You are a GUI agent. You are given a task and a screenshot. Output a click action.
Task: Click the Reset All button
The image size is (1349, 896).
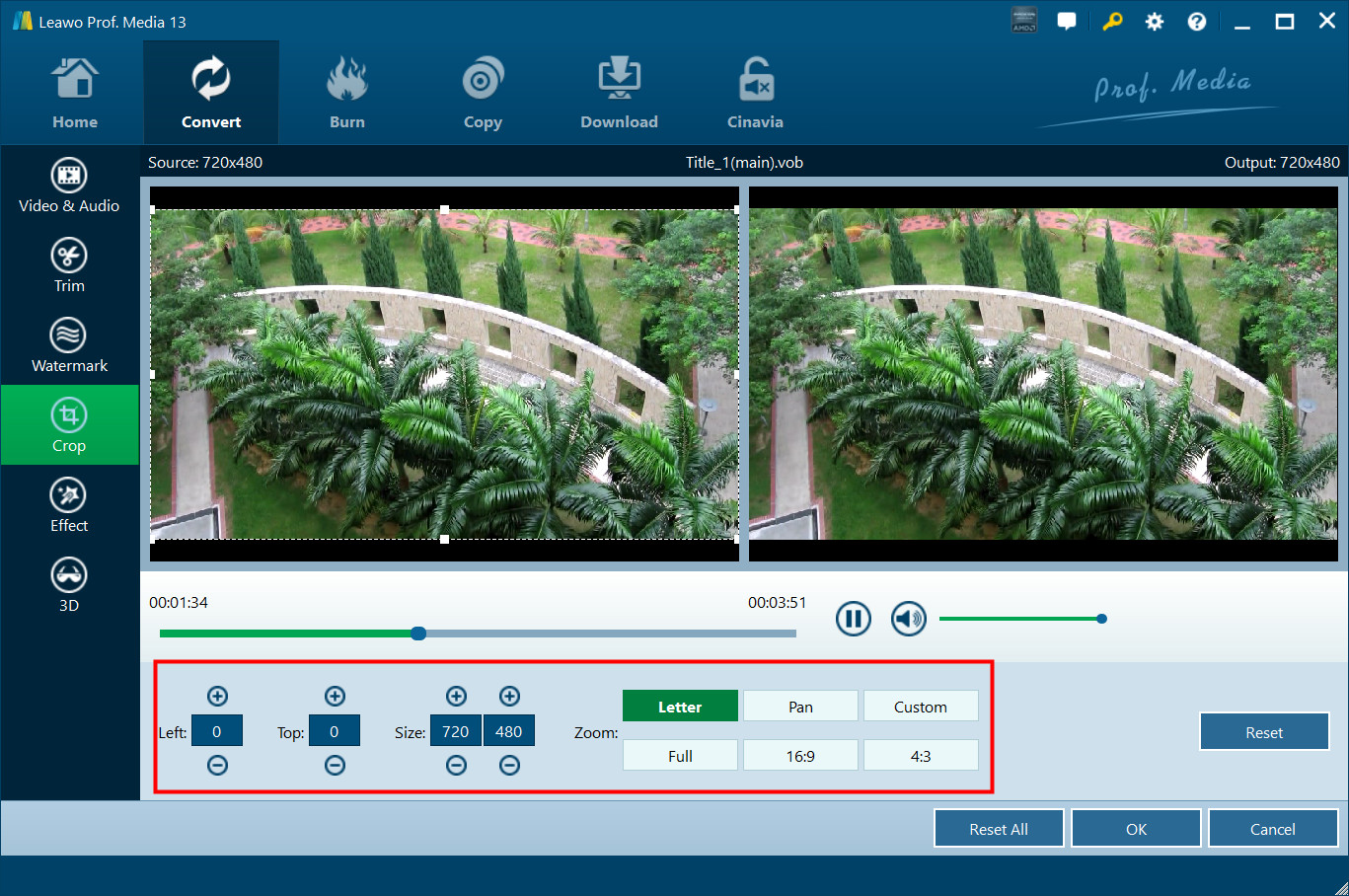point(998,829)
